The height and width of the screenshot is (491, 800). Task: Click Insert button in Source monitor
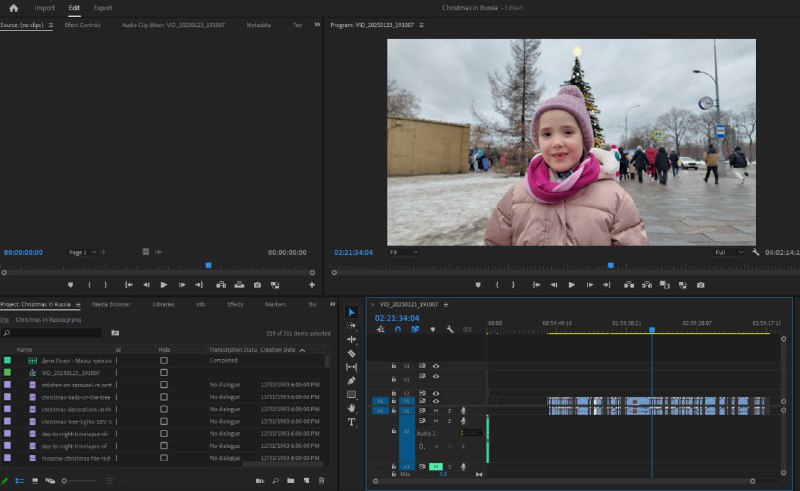221,285
